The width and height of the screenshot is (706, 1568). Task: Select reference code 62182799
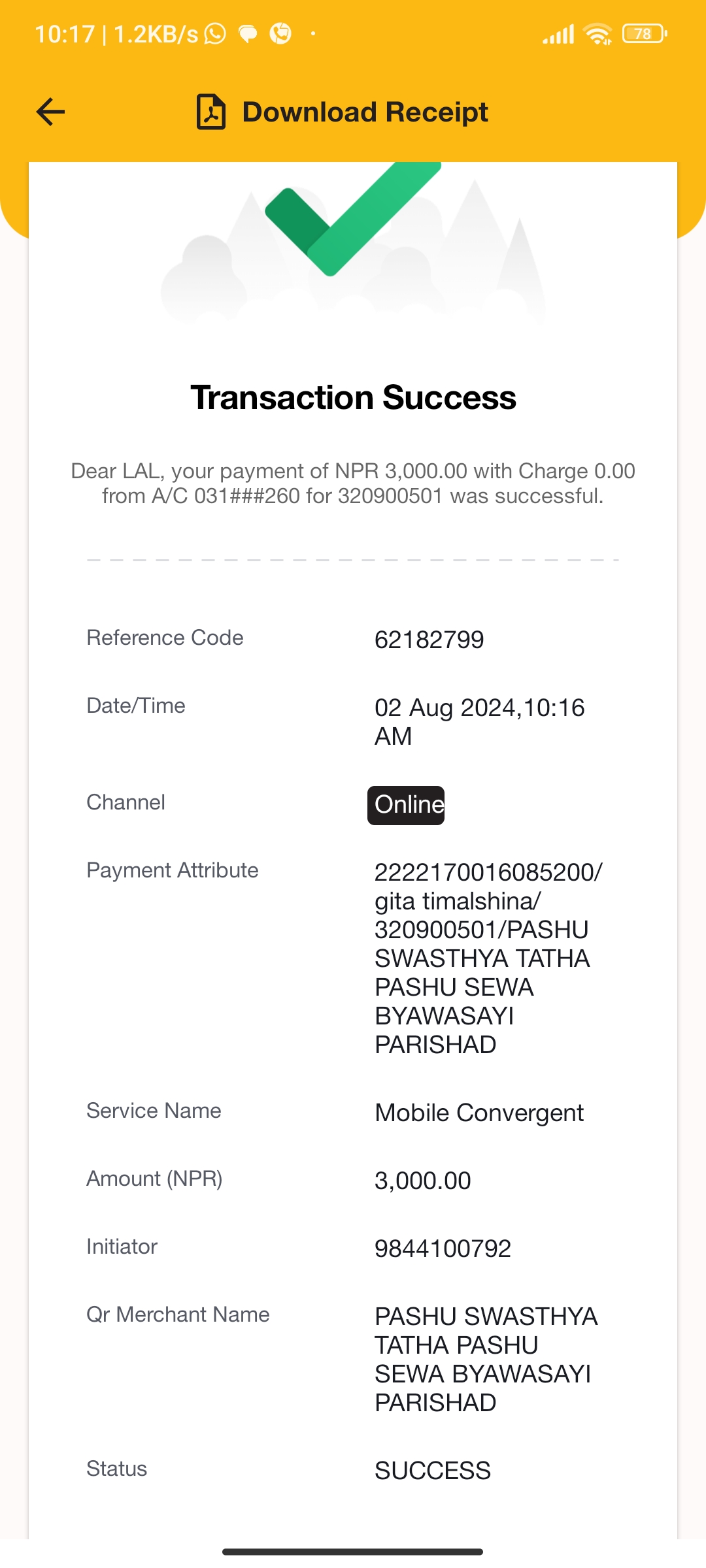click(x=429, y=640)
